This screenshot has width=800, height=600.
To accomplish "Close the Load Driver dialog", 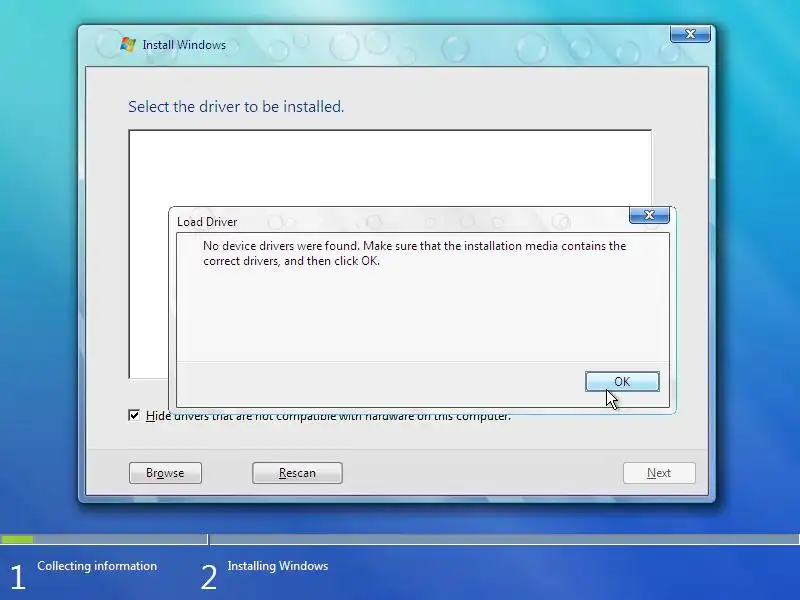I will click(x=649, y=215).
